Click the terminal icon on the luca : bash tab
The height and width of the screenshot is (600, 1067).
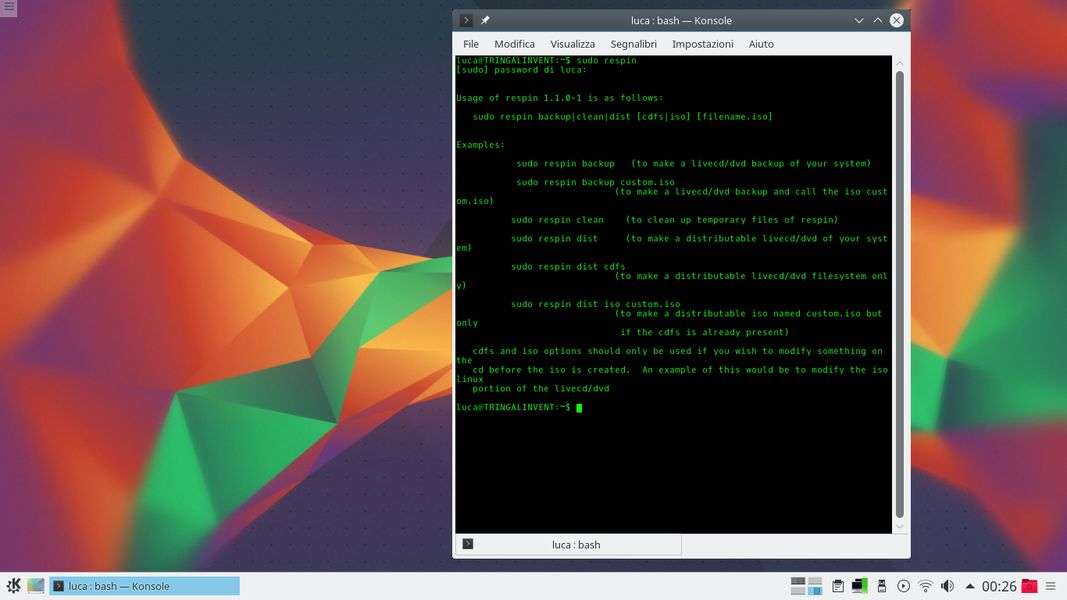467,544
